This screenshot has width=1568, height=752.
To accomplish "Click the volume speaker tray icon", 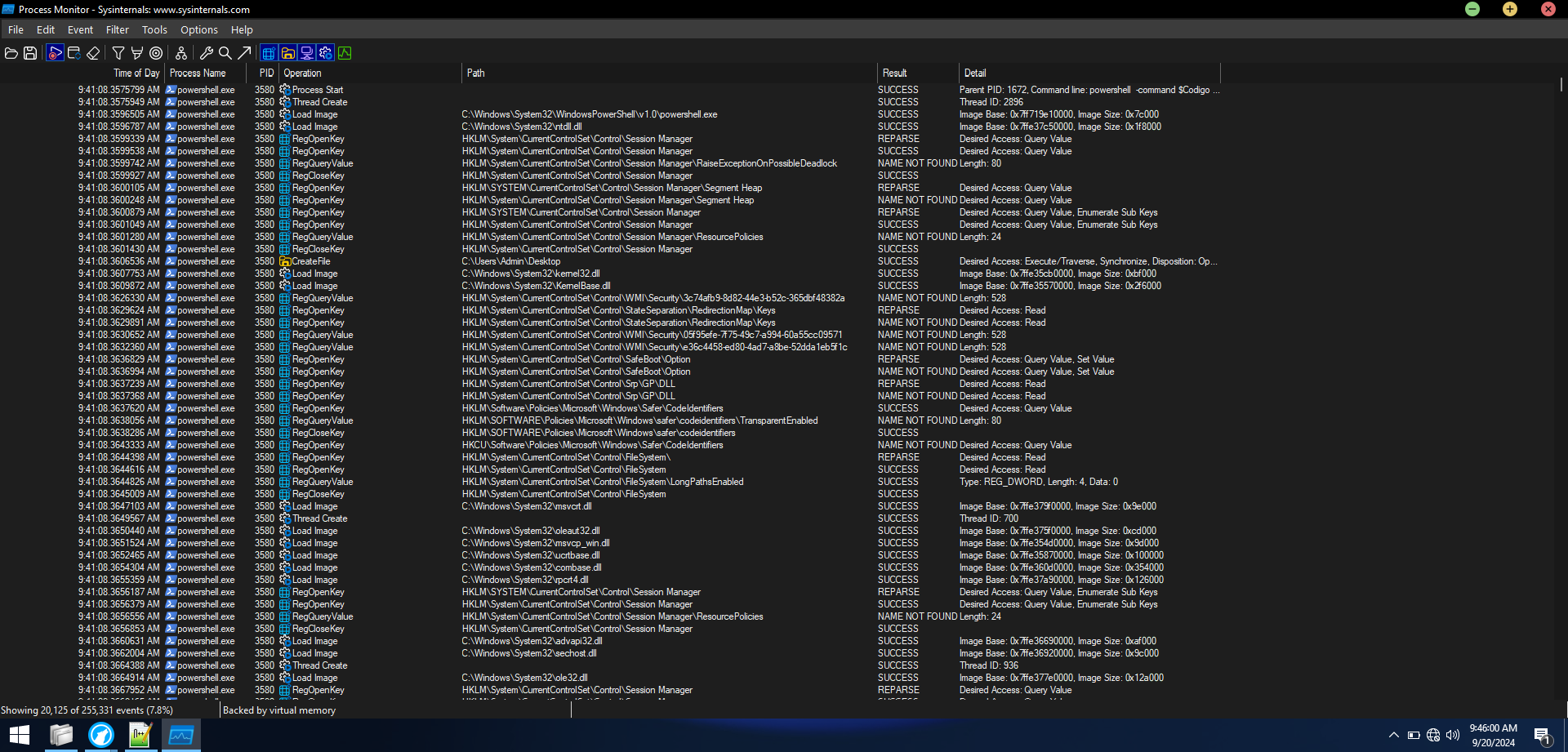I will (1453, 735).
